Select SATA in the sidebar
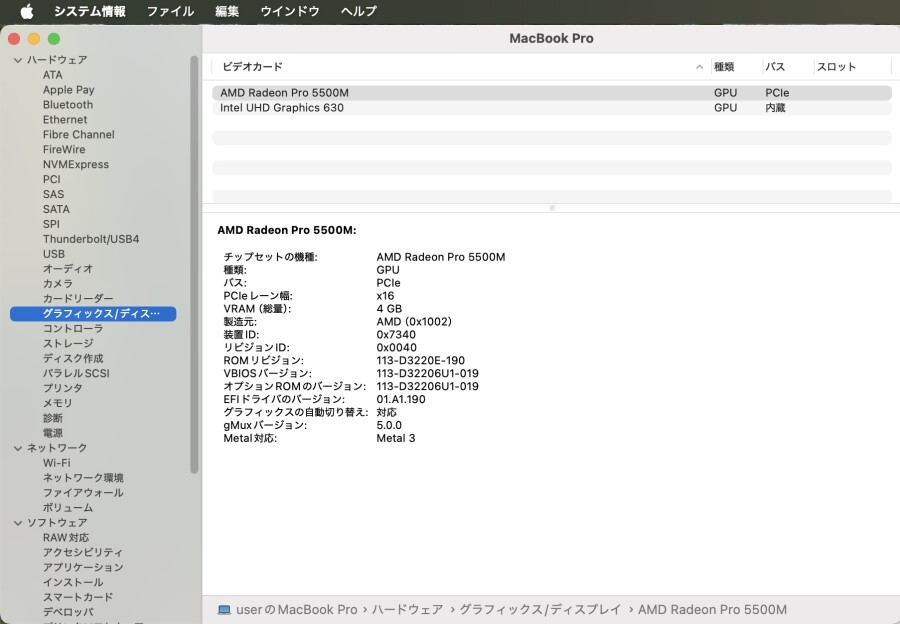This screenshot has height=624, width=900. [x=56, y=209]
